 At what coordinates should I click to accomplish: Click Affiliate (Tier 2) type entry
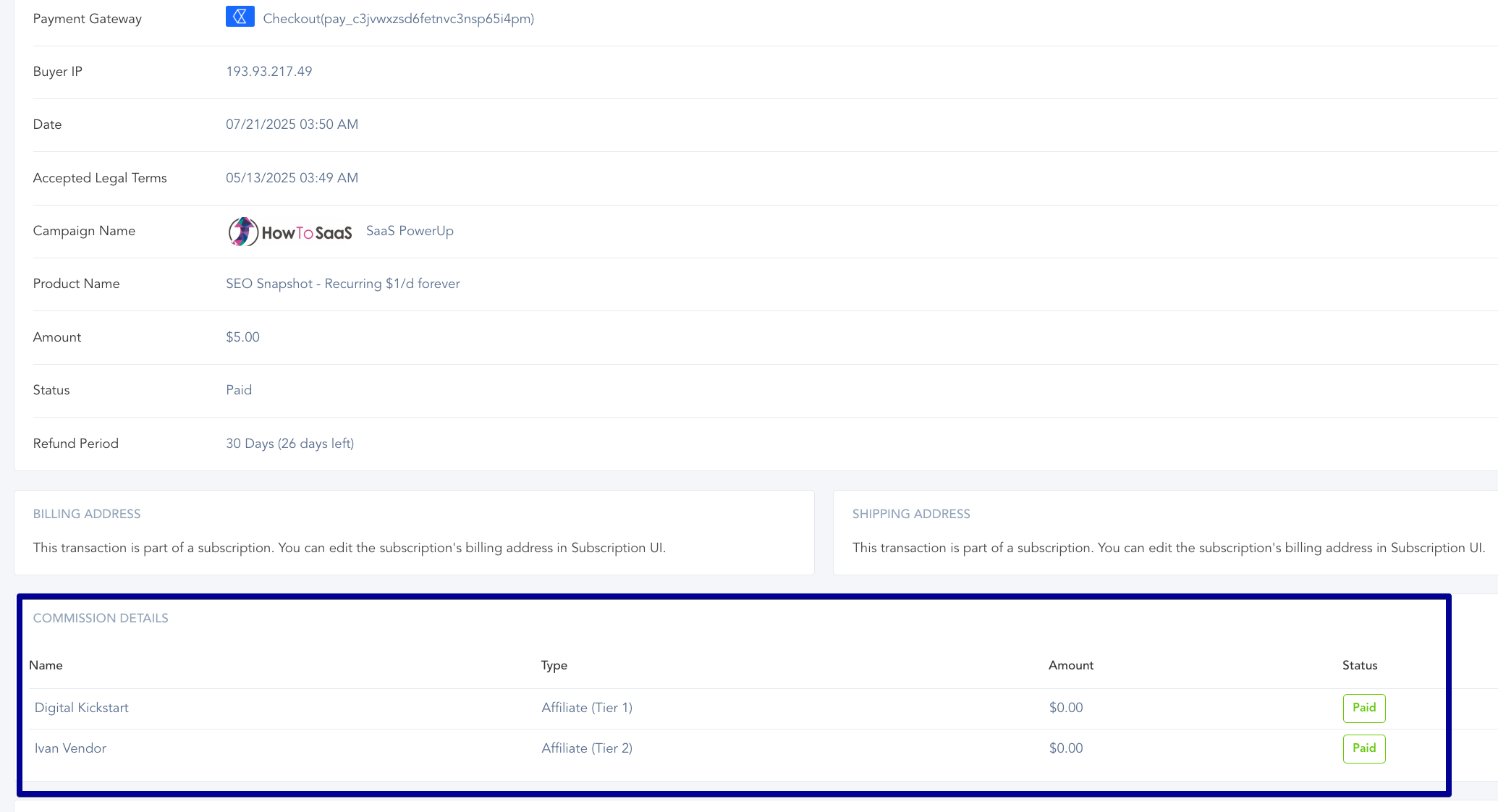click(586, 748)
